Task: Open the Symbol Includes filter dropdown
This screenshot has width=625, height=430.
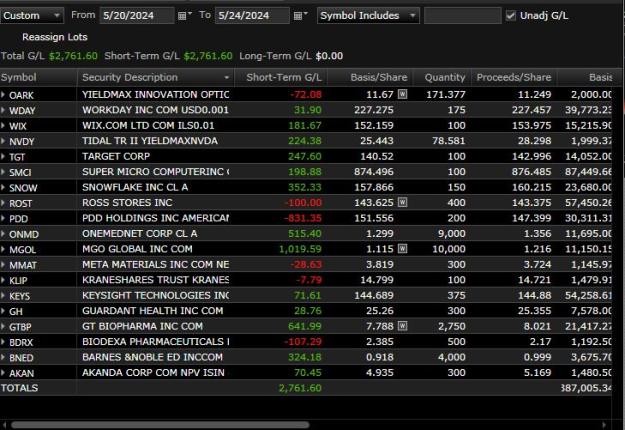Action: click(x=368, y=16)
